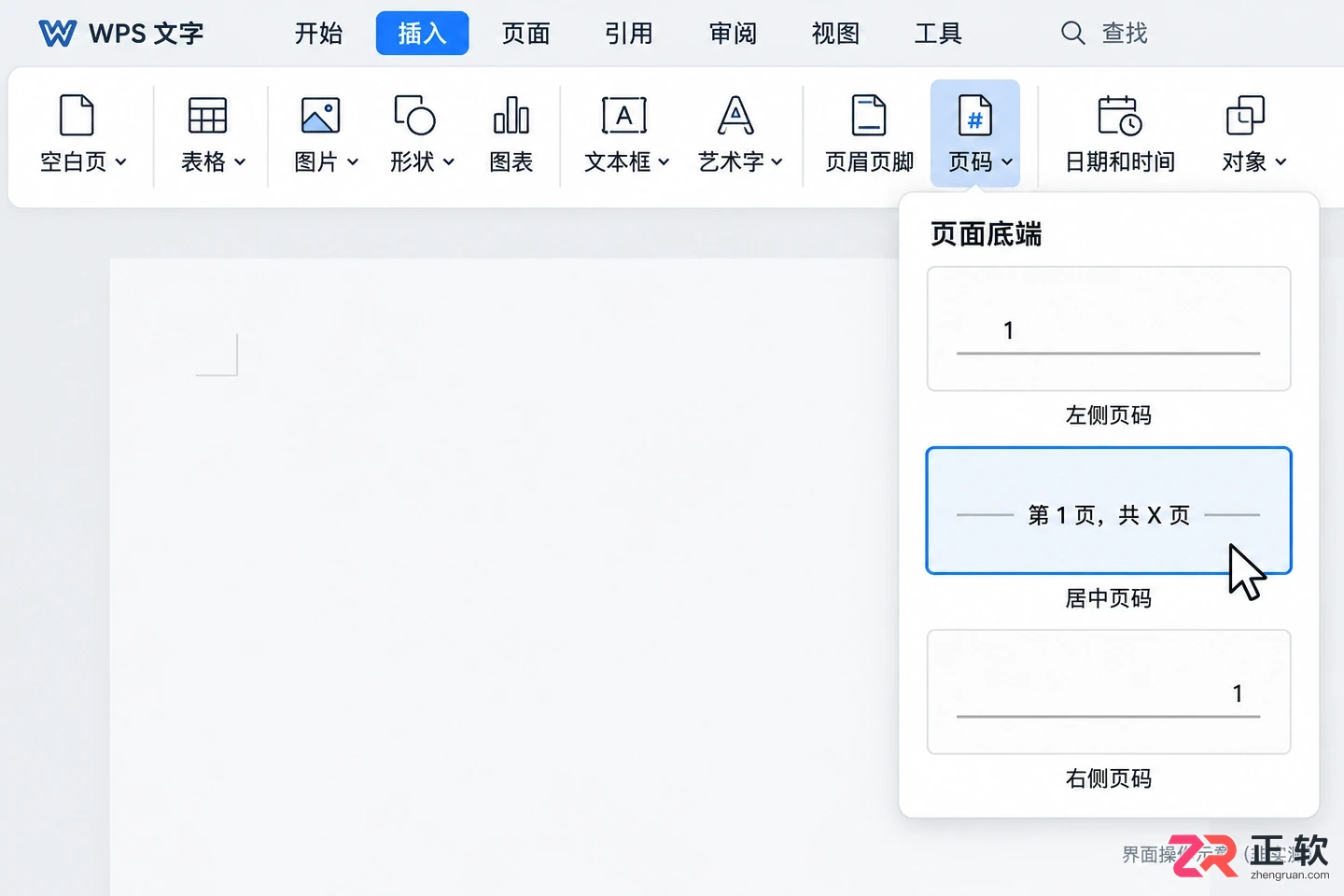Screen dimensions: 1344x896
Task: Click the 居中页码 label
Action: 1109,598
